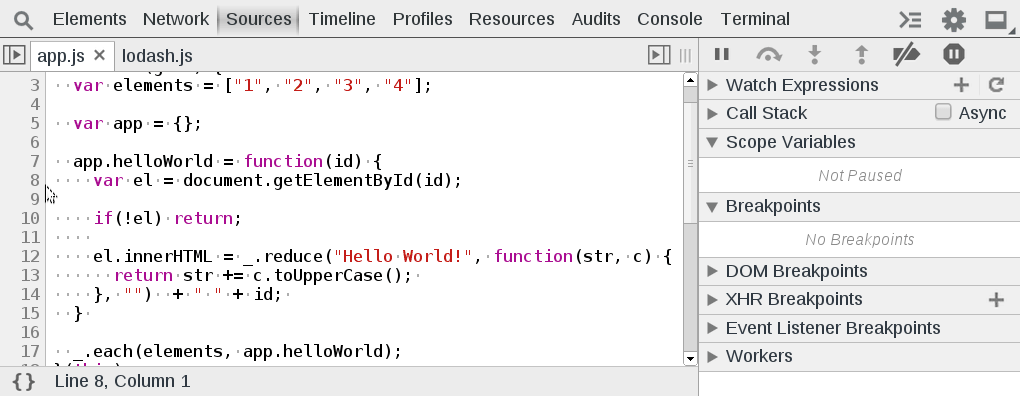Show the file navigator sidebar icon
Screen dimensions: 1020x396
click(x=14, y=55)
